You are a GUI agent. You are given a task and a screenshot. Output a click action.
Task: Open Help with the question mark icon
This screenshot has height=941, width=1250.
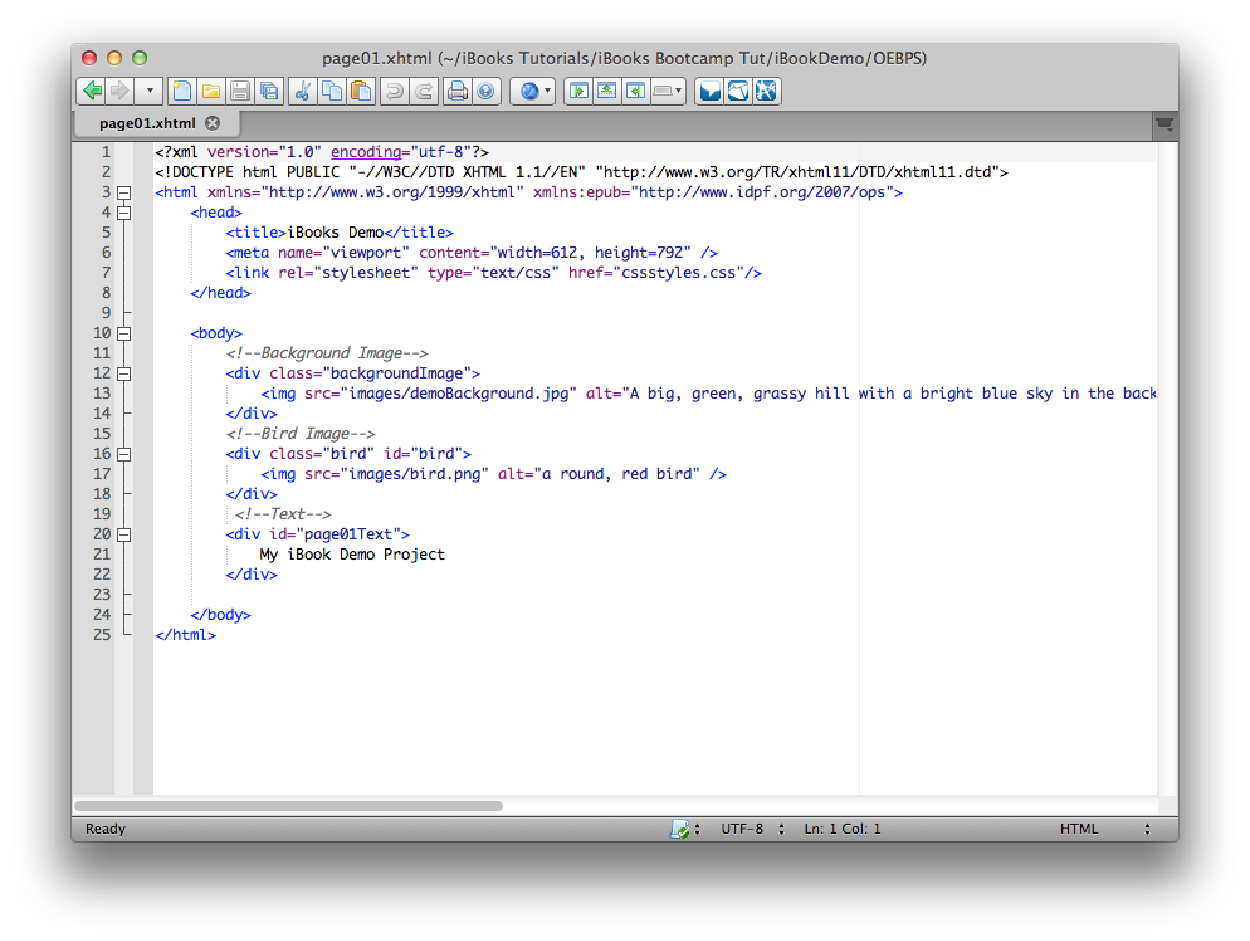pyautogui.click(x=486, y=91)
